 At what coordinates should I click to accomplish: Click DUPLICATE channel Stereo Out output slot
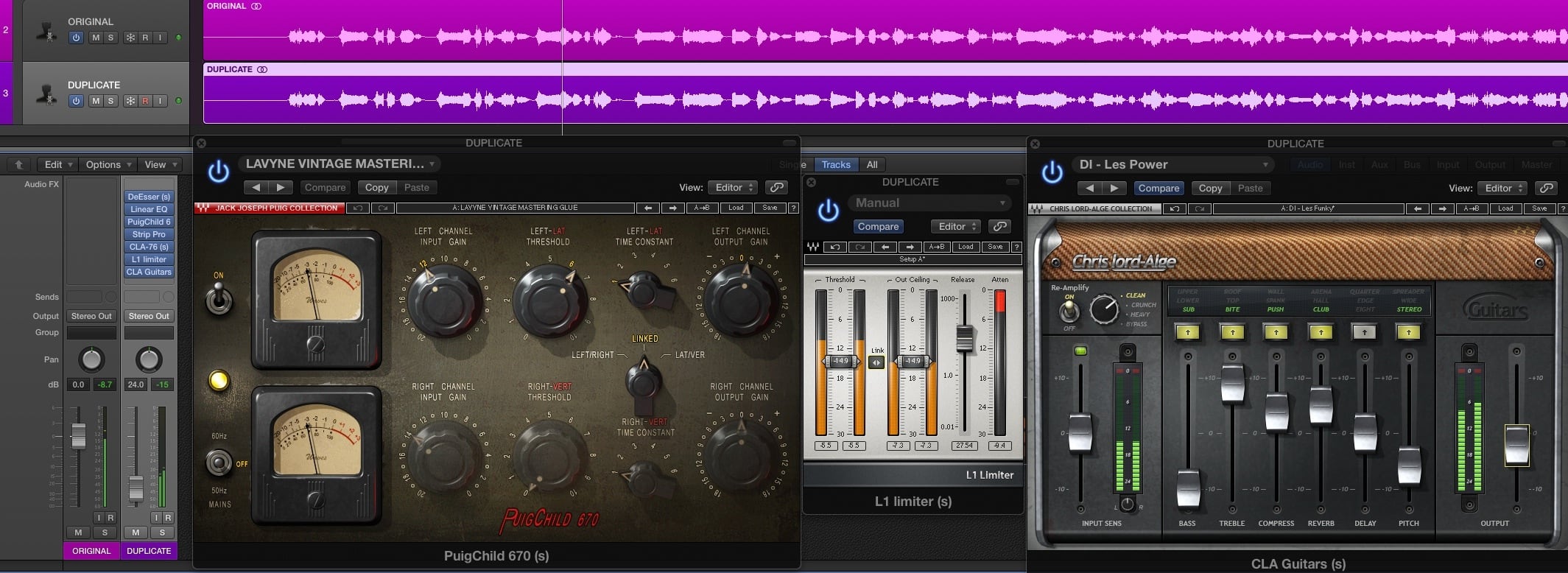tap(149, 316)
